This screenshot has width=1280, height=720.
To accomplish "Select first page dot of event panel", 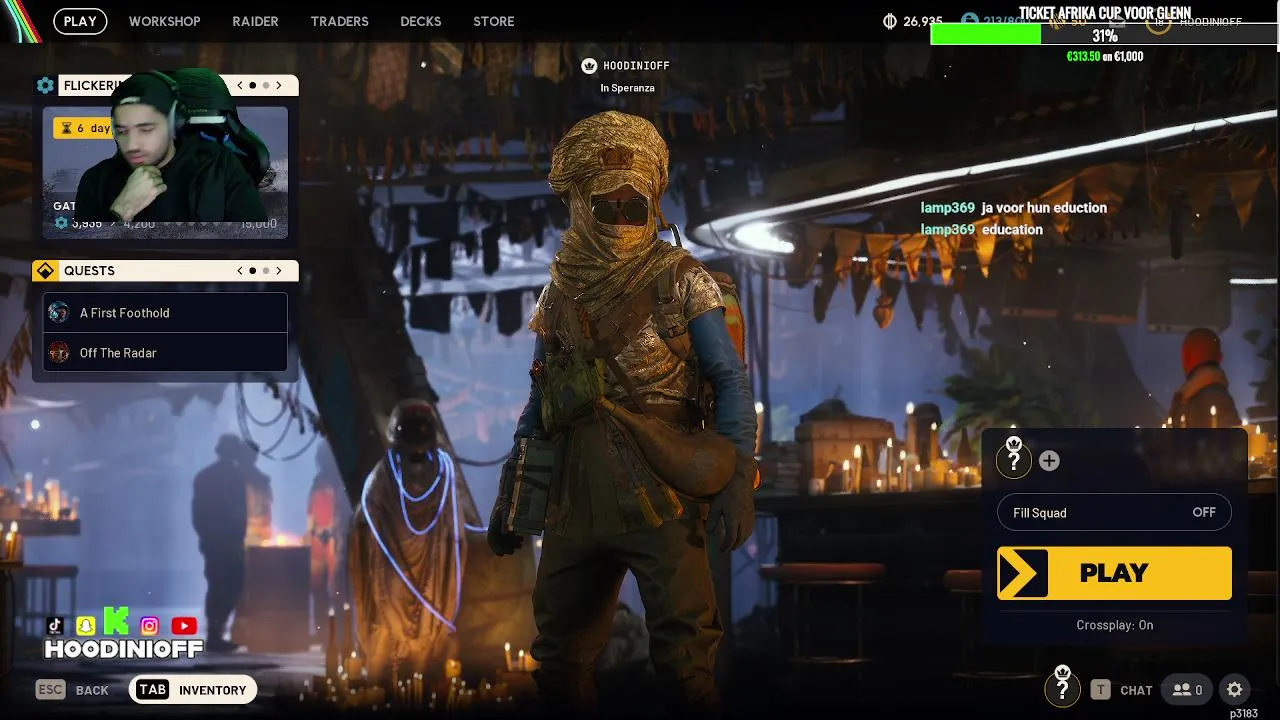I will [x=253, y=86].
